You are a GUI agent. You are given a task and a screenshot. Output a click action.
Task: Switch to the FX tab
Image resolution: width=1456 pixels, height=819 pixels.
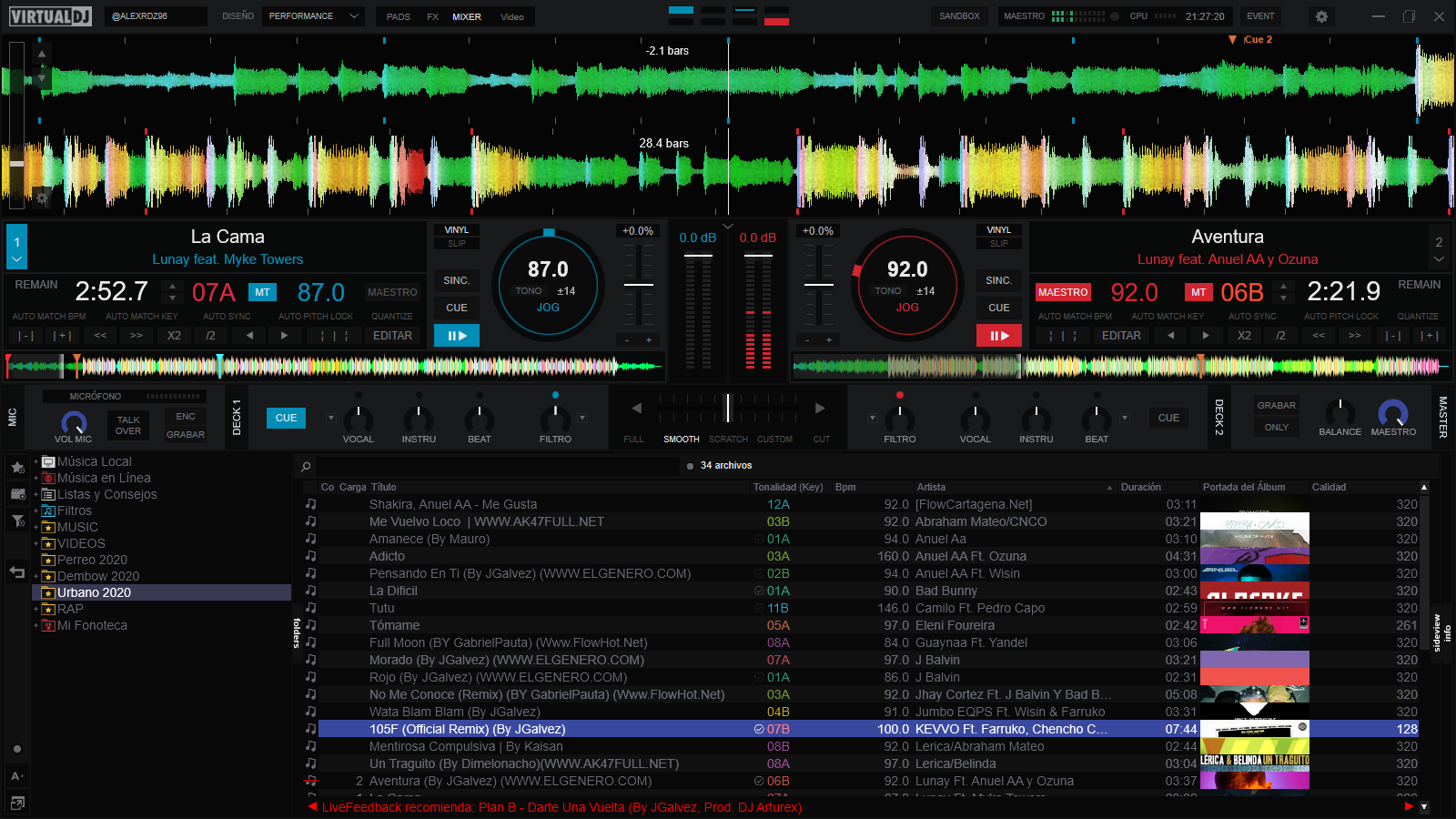432,16
